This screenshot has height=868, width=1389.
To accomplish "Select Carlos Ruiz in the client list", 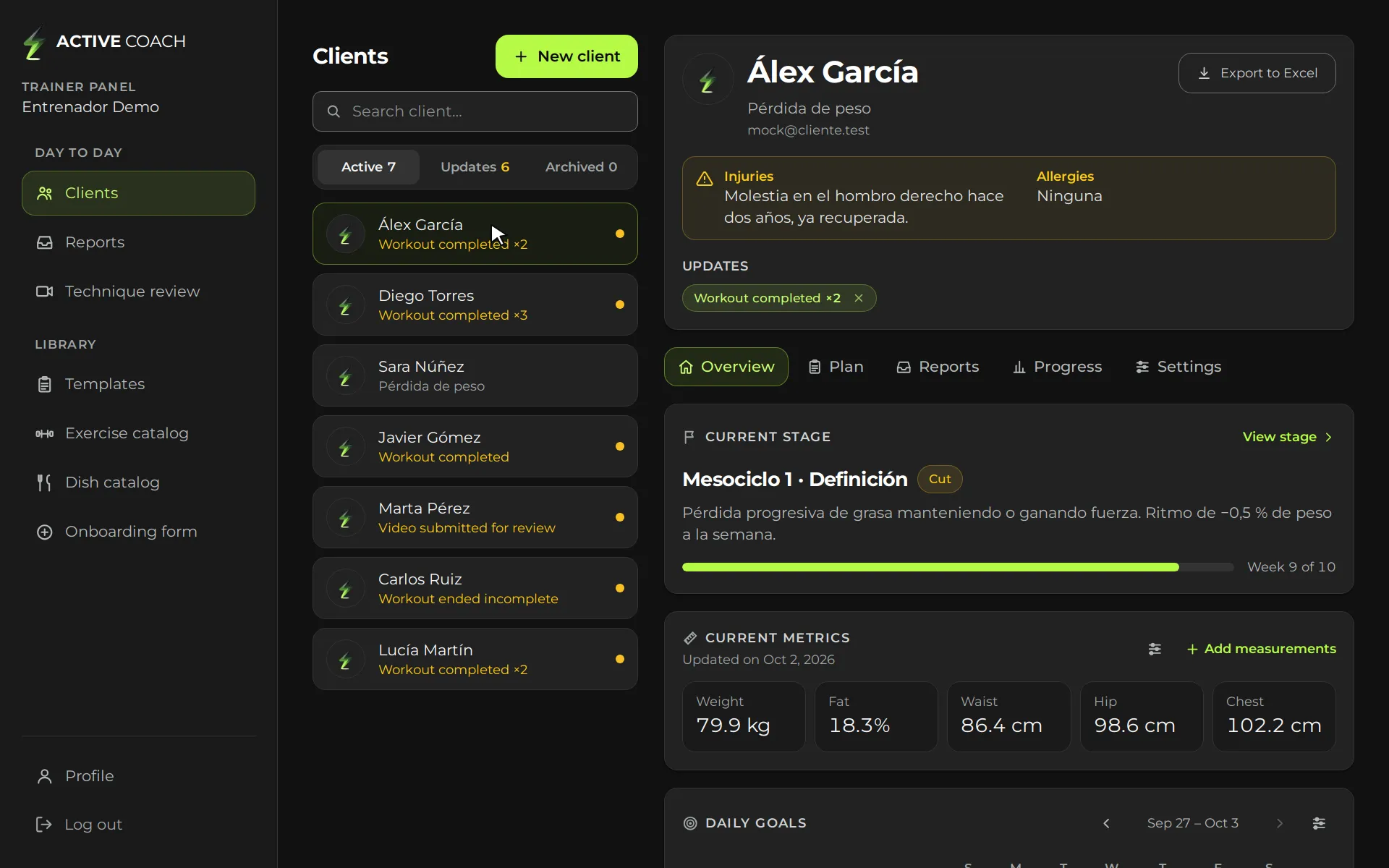I will (475, 588).
